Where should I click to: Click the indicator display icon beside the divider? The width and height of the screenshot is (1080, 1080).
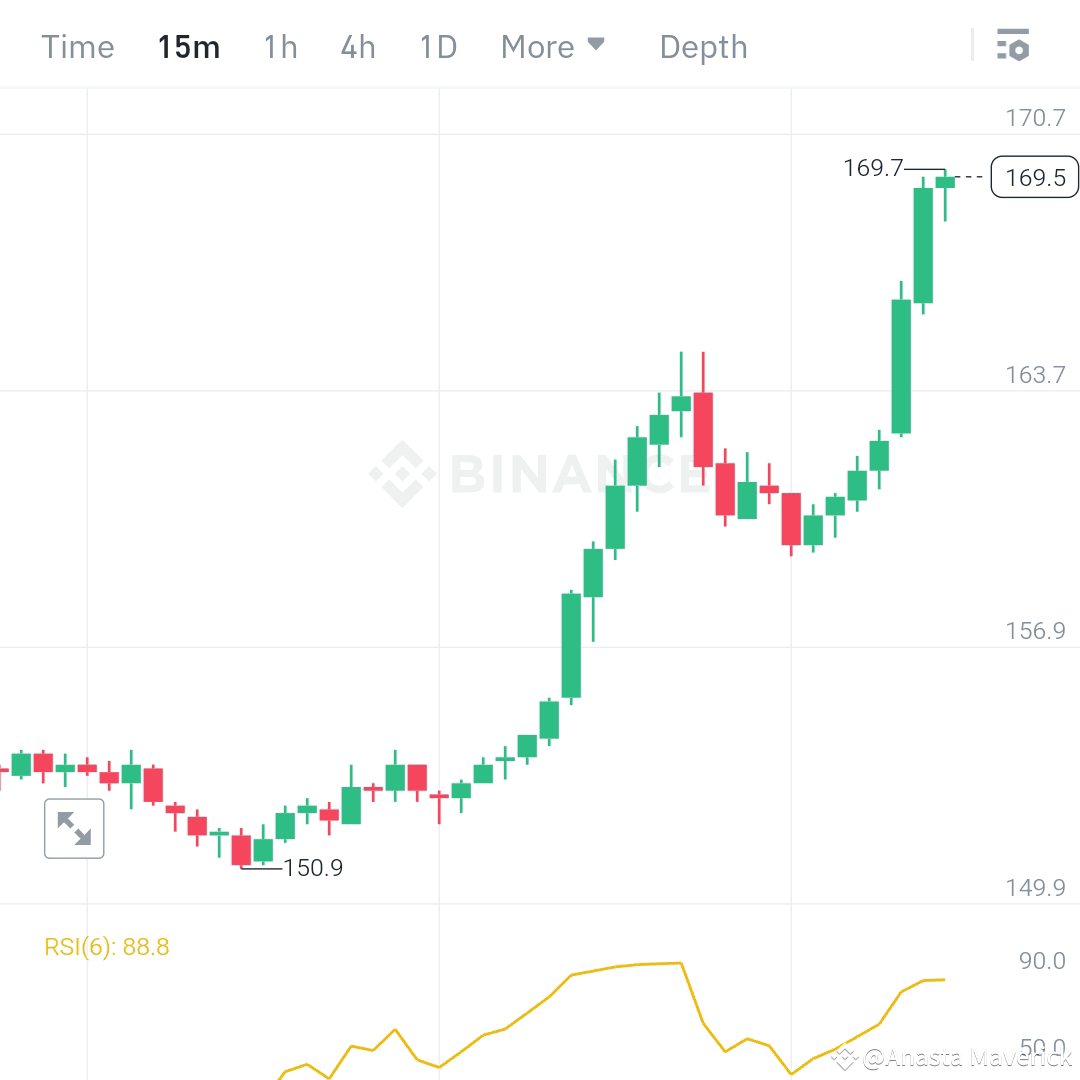click(1013, 45)
